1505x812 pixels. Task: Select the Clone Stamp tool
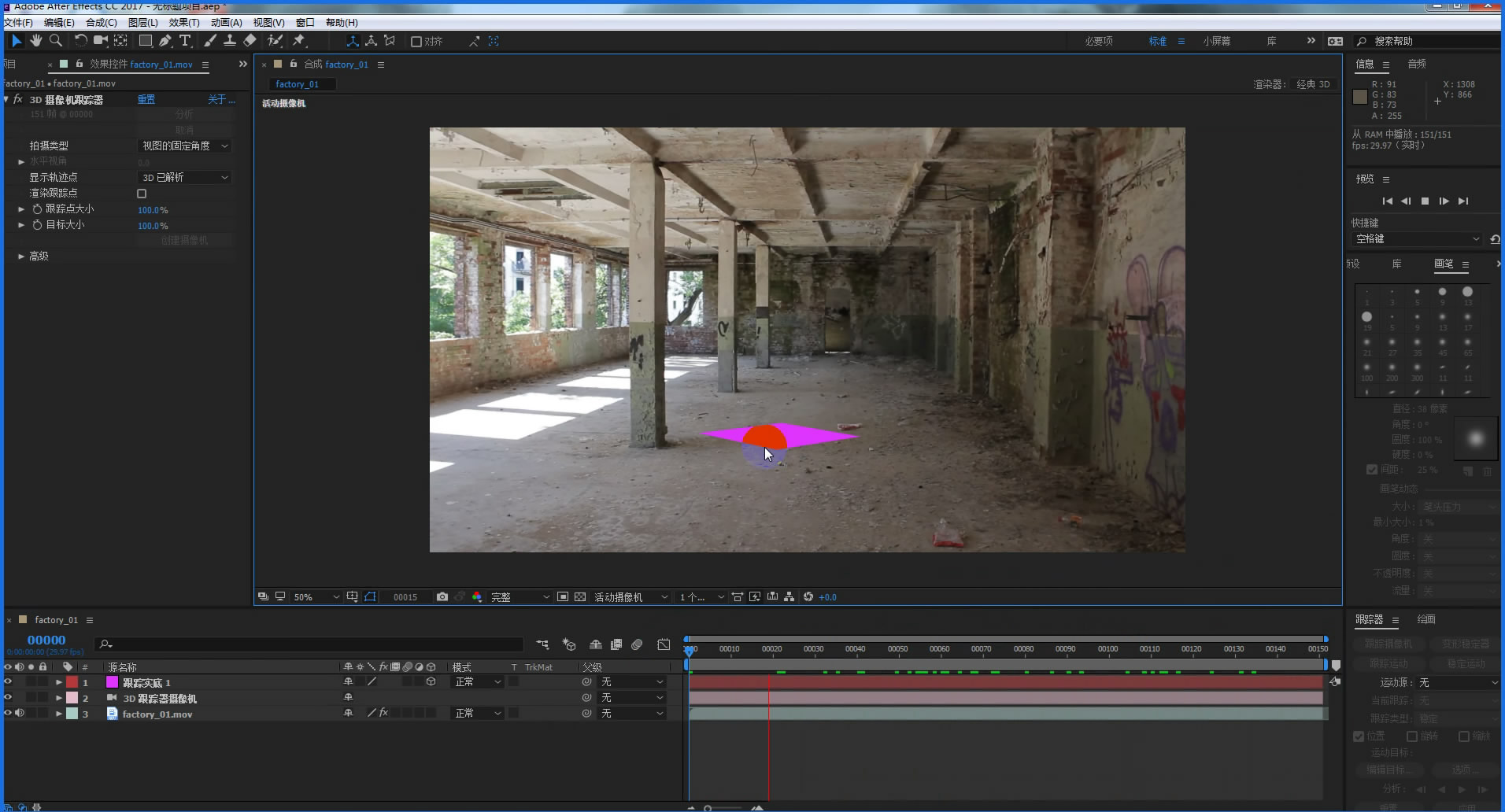tap(230, 41)
